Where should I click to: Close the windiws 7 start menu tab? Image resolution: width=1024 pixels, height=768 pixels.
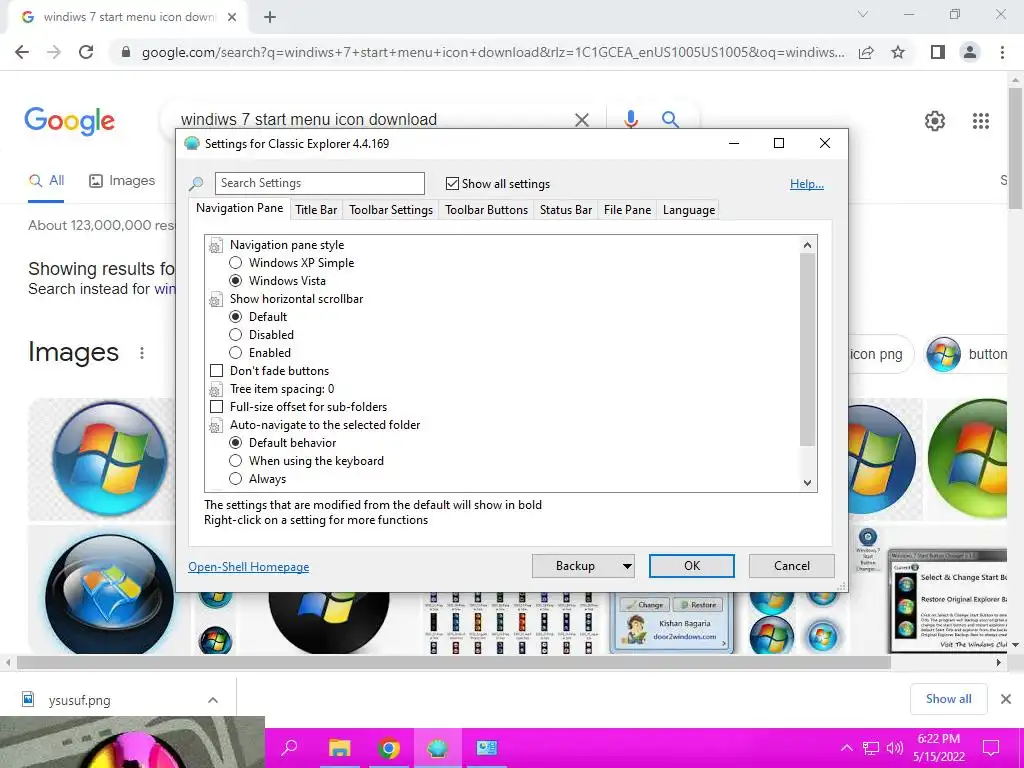232,17
